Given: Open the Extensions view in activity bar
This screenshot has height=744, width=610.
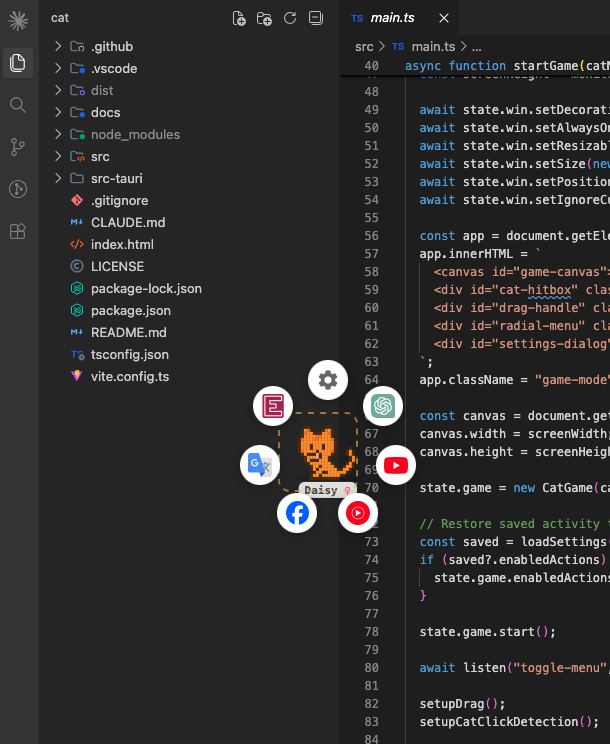Looking at the screenshot, I should click(18, 231).
